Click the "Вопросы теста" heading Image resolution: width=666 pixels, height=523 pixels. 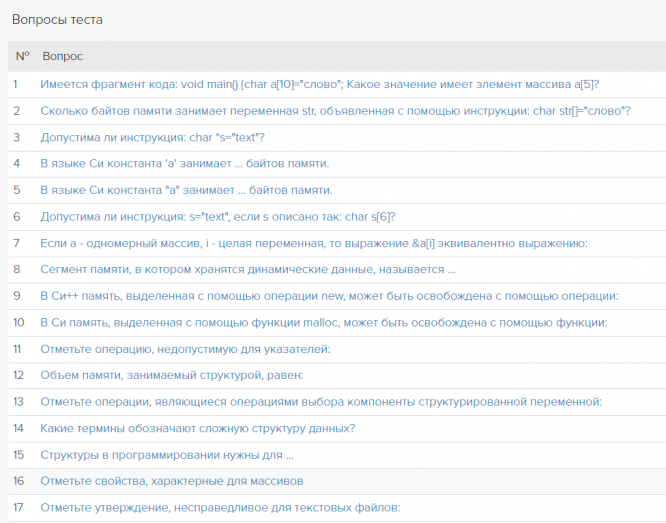[x=57, y=19]
